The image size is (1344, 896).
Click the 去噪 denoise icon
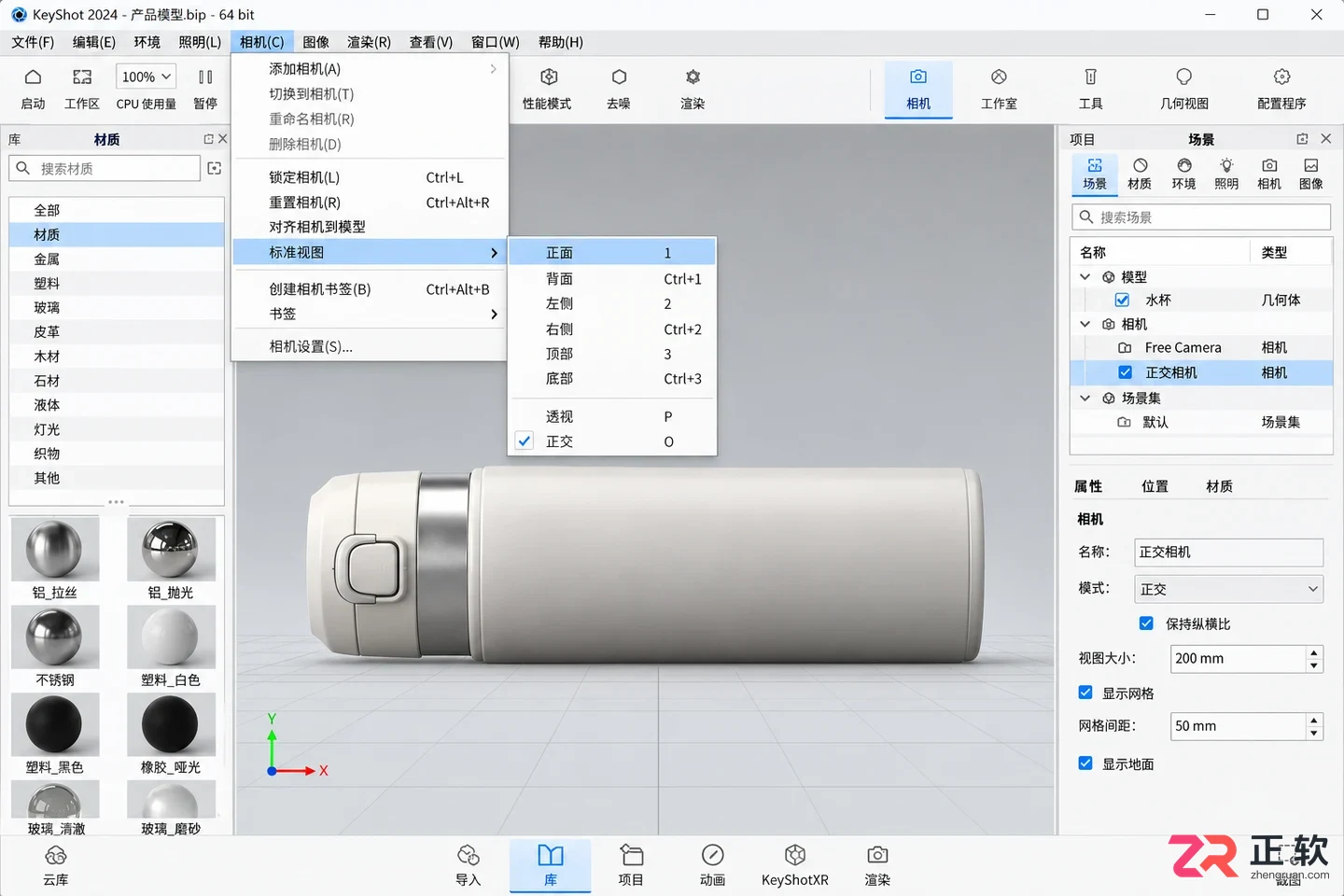619,77
